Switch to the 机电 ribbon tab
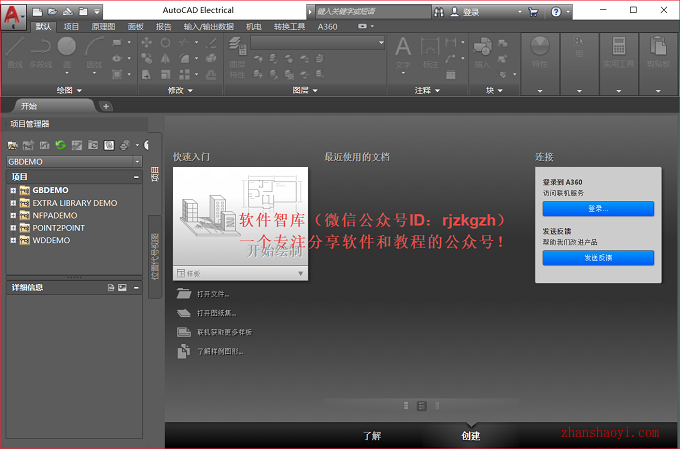Image resolution: width=680 pixels, height=449 pixels. click(x=254, y=26)
